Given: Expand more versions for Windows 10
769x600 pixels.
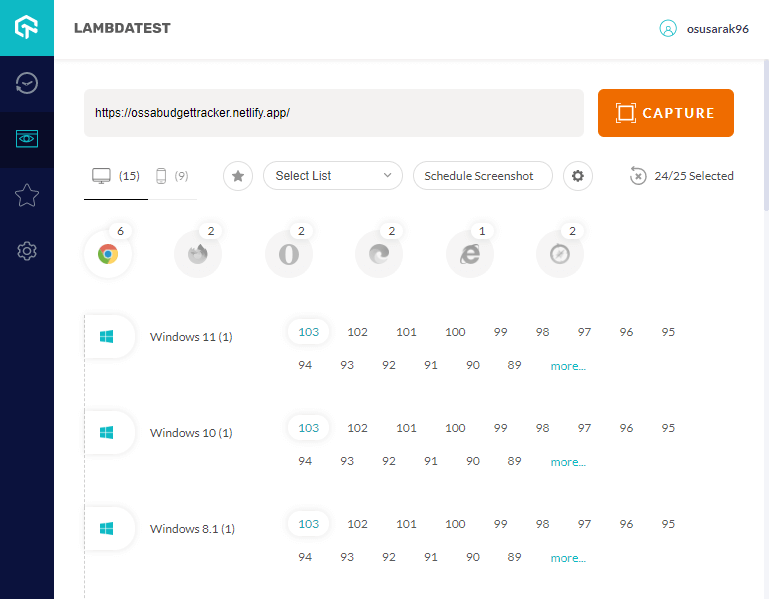Looking at the screenshot, I should [568, 462].
